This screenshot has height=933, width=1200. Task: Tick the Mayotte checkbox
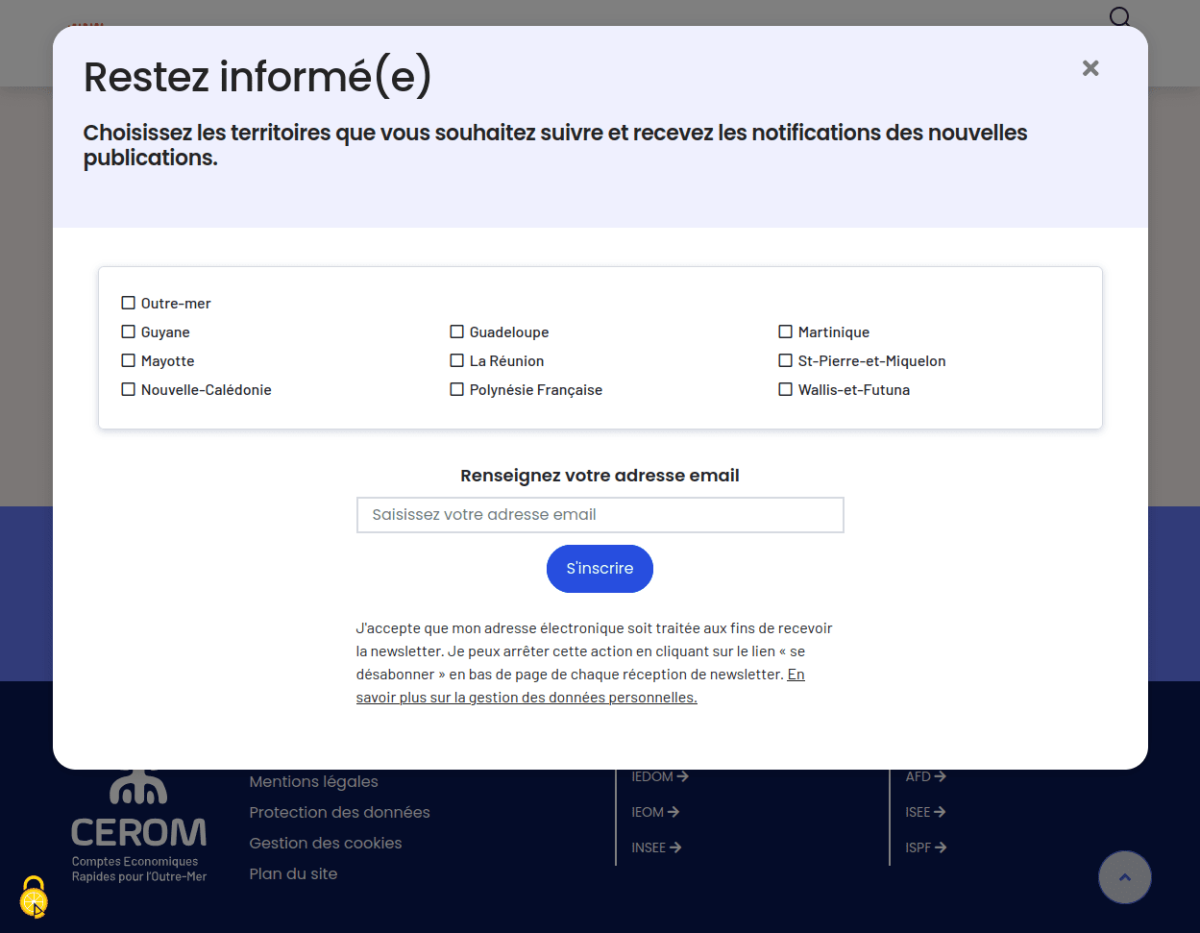(128, 361)
